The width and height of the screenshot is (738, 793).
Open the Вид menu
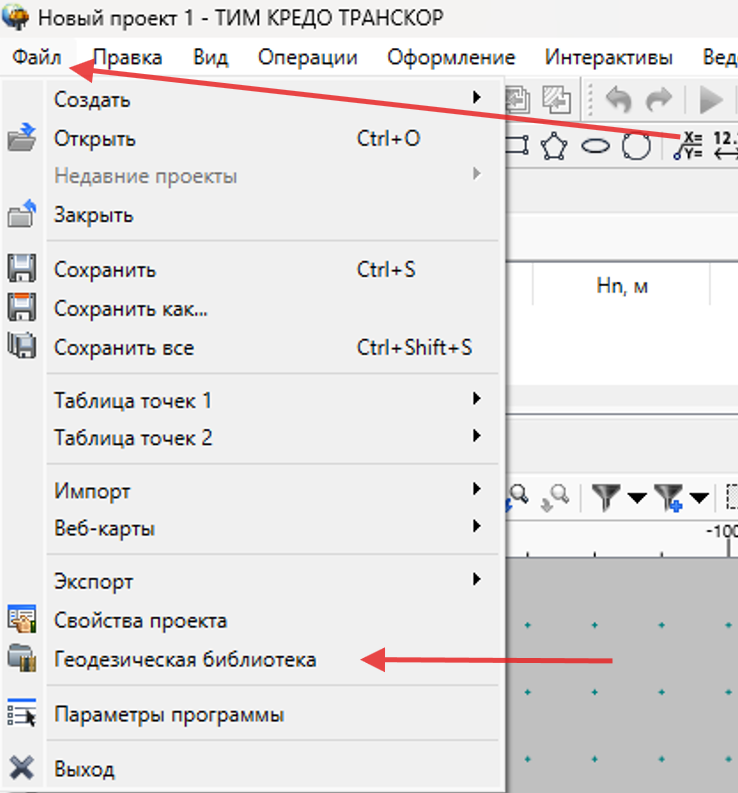click(x=210, y=57)
